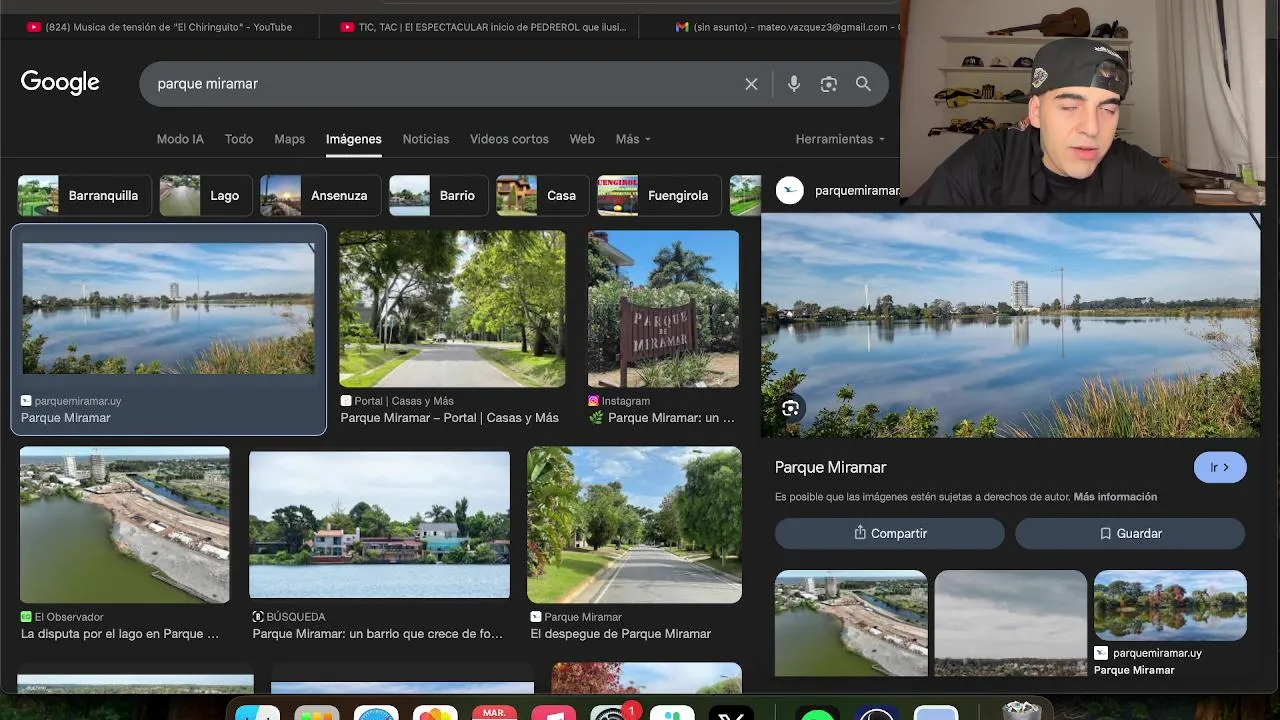The width and height of the screenshot is (1280, 720).
Task: Click the large lake preview image
Action: coord(1010,325)
